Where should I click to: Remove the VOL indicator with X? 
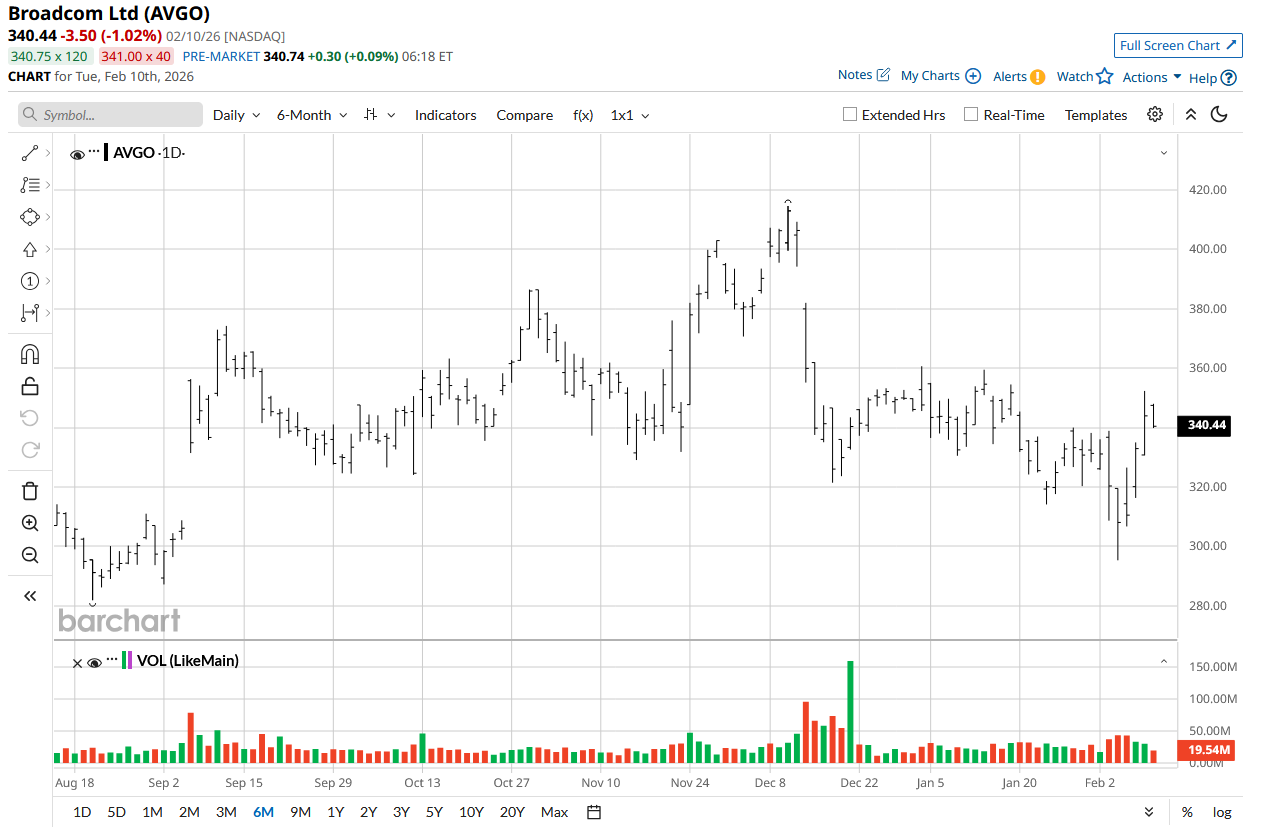[77, 663]
